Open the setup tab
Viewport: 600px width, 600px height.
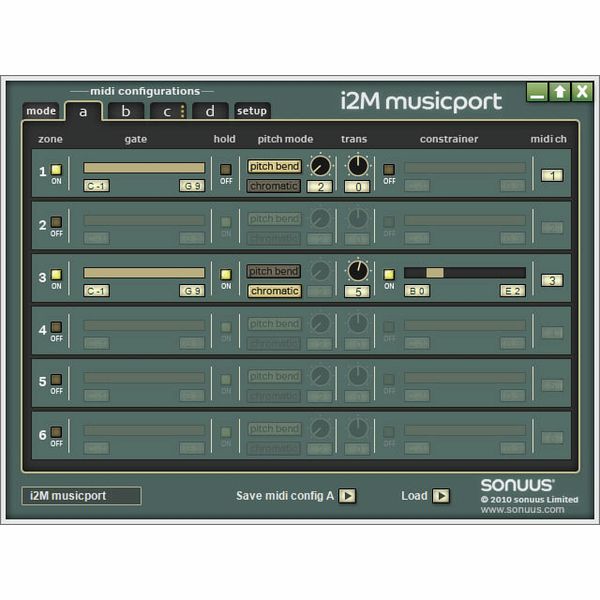point(252,111)
